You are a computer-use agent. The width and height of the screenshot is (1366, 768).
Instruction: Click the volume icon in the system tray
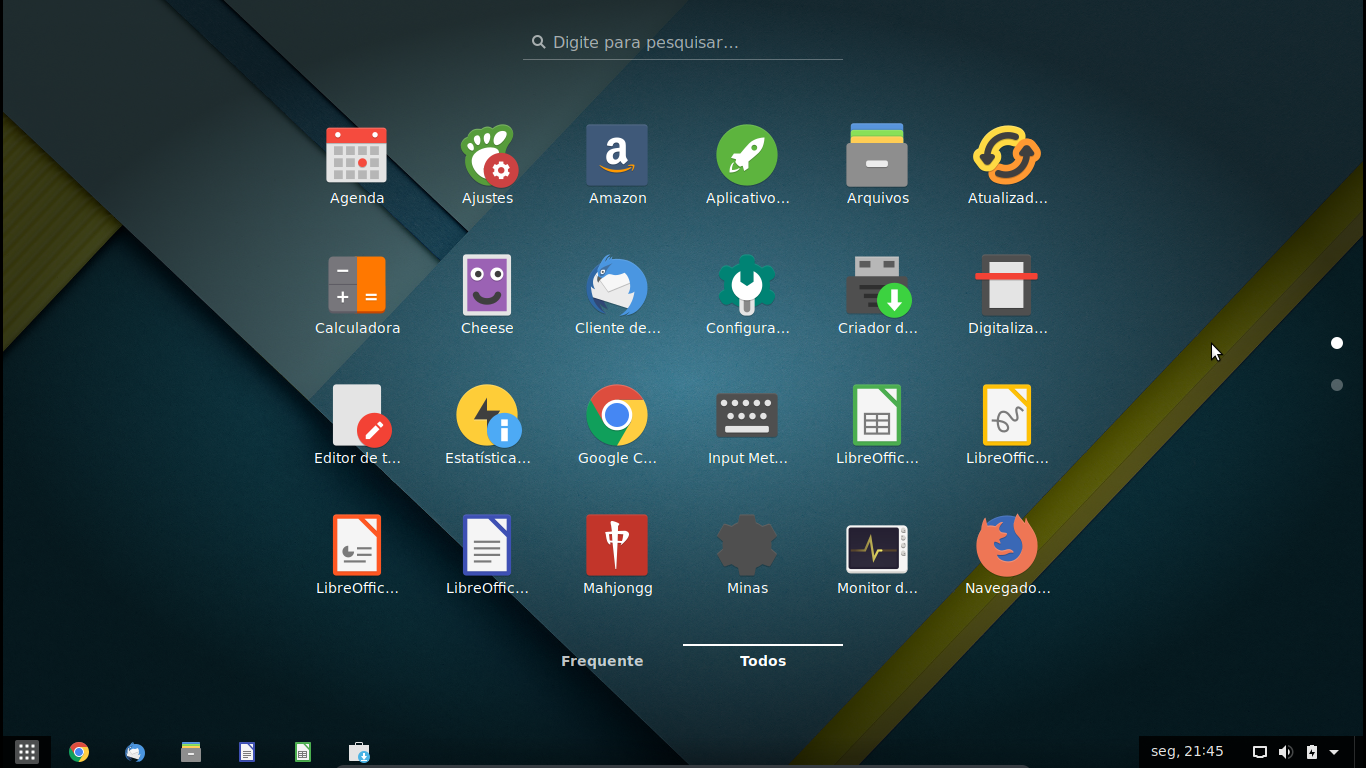pyautogui.click(x=1286, y=751)
